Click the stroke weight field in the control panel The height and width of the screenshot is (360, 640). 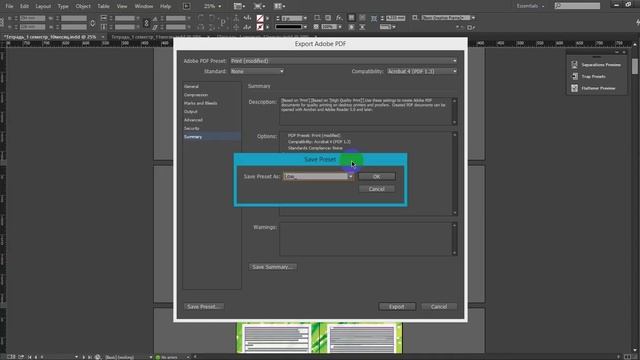292,18
